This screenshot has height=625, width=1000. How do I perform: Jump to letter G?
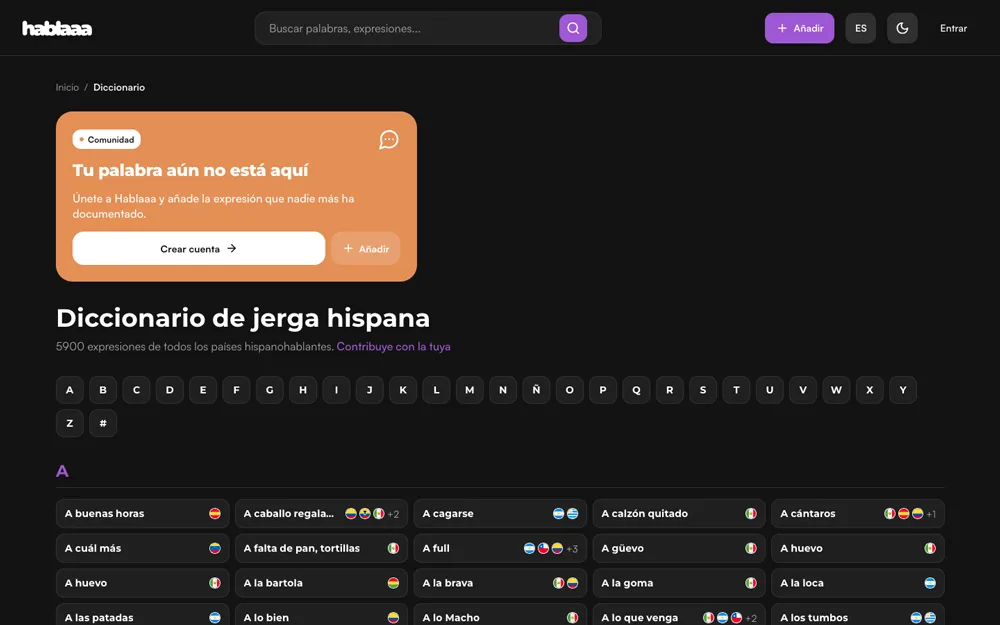tap(269, 390)
